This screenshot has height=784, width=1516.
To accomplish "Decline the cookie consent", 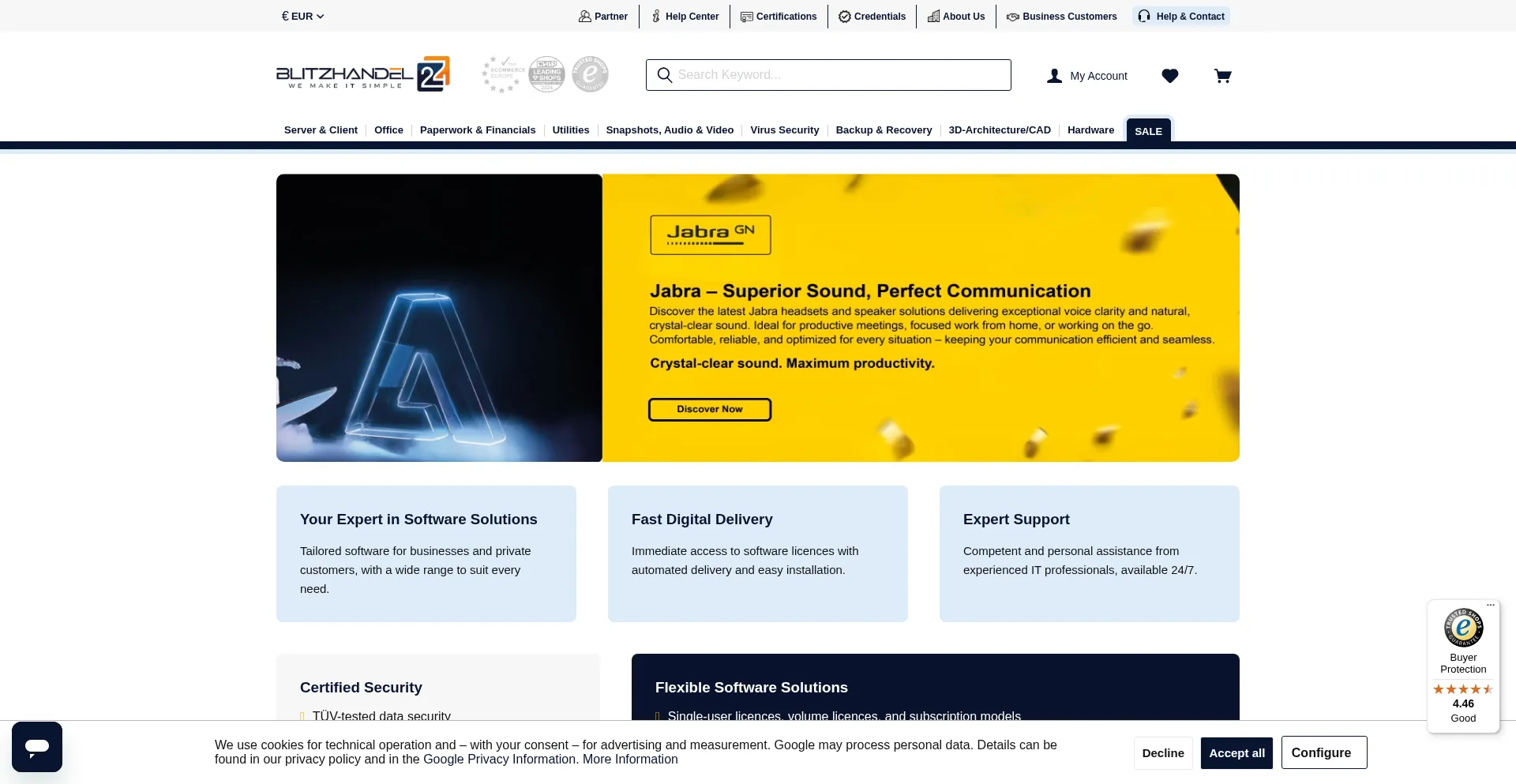I will tap(1162, 753).
